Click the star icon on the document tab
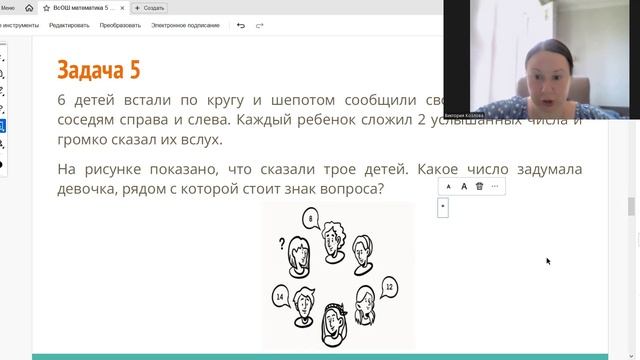Screen dimensions: 640x360 tap(47, 8)
